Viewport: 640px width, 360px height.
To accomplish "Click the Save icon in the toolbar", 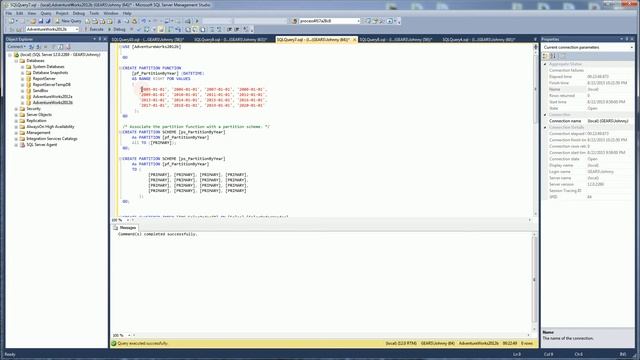I will coord(40,21).
